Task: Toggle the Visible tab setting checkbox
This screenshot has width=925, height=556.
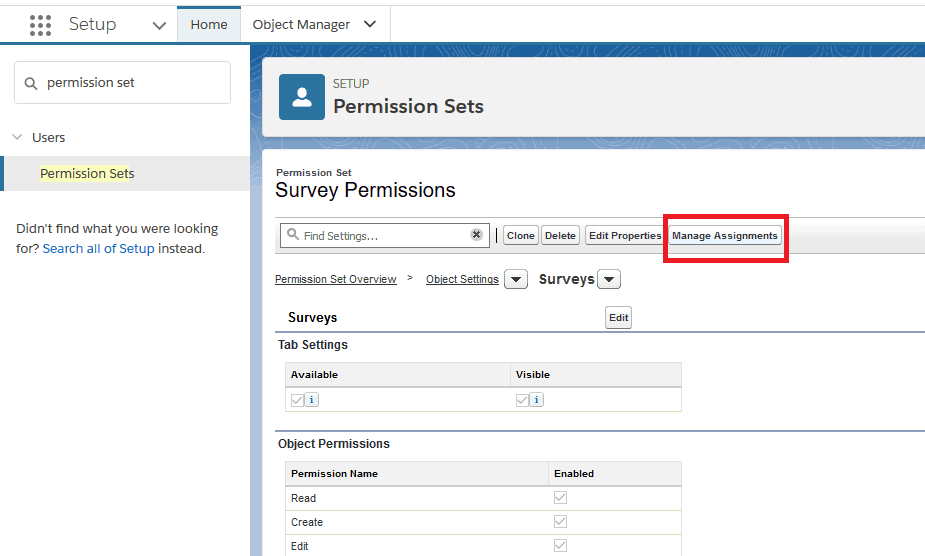Action: 522,400
